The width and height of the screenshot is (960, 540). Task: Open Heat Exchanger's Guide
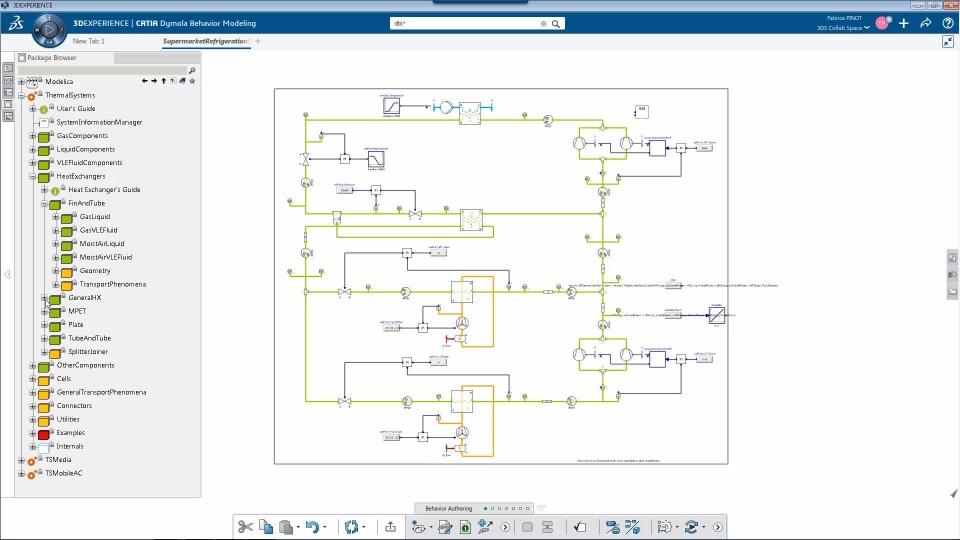coord(104,190)
